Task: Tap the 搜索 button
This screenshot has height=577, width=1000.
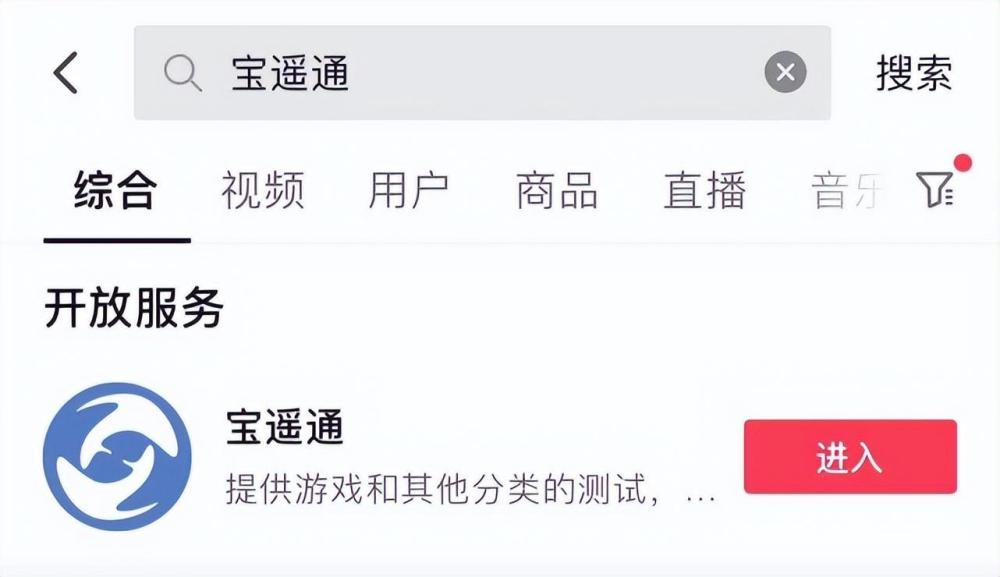Action: [914, 70]
